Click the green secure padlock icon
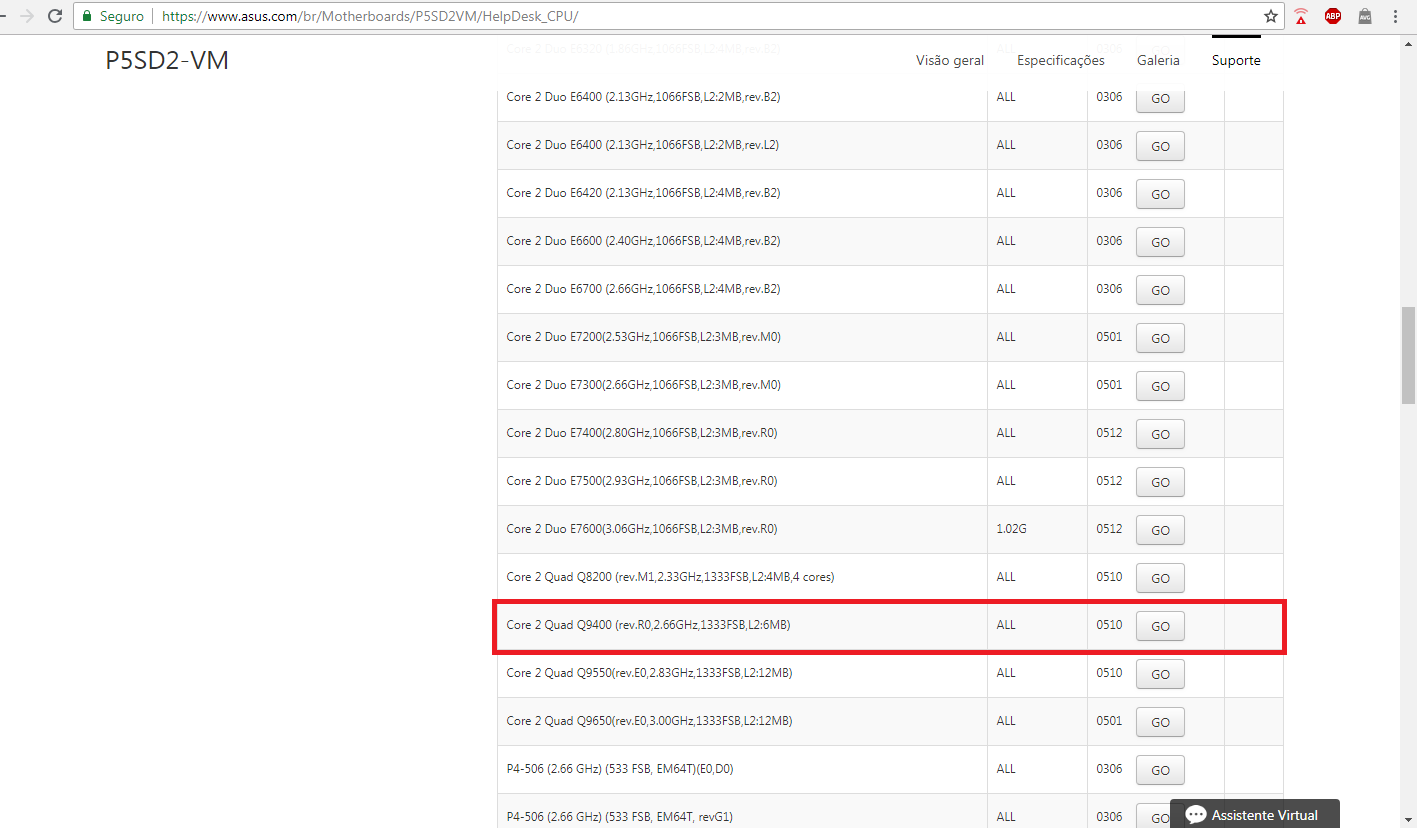This screenshot has width=1417, height=828. (x=88, y=16)
